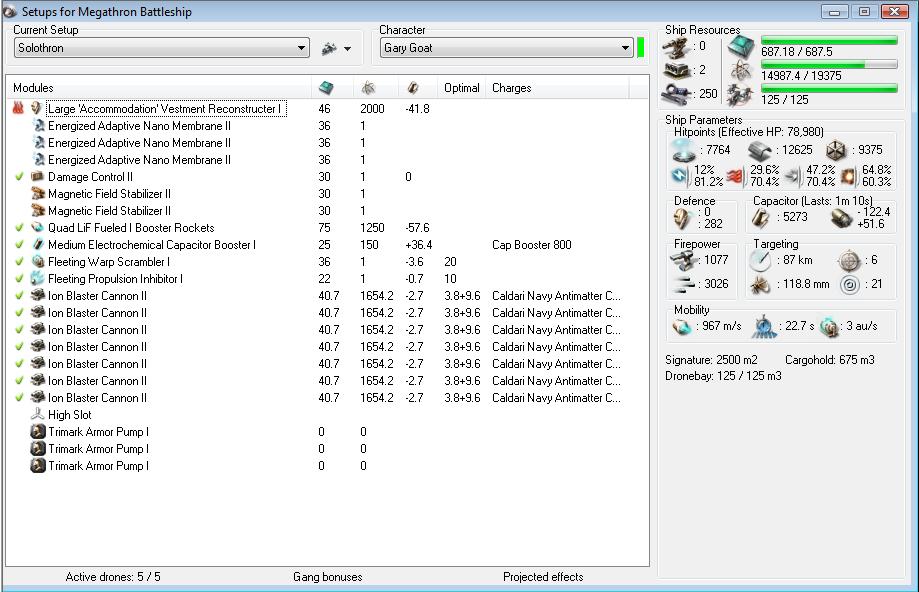This screenshot has height=592, width=919.
Task: Click the turret hardpoints icon in Ship Resources
Action: tap(676, 46)
